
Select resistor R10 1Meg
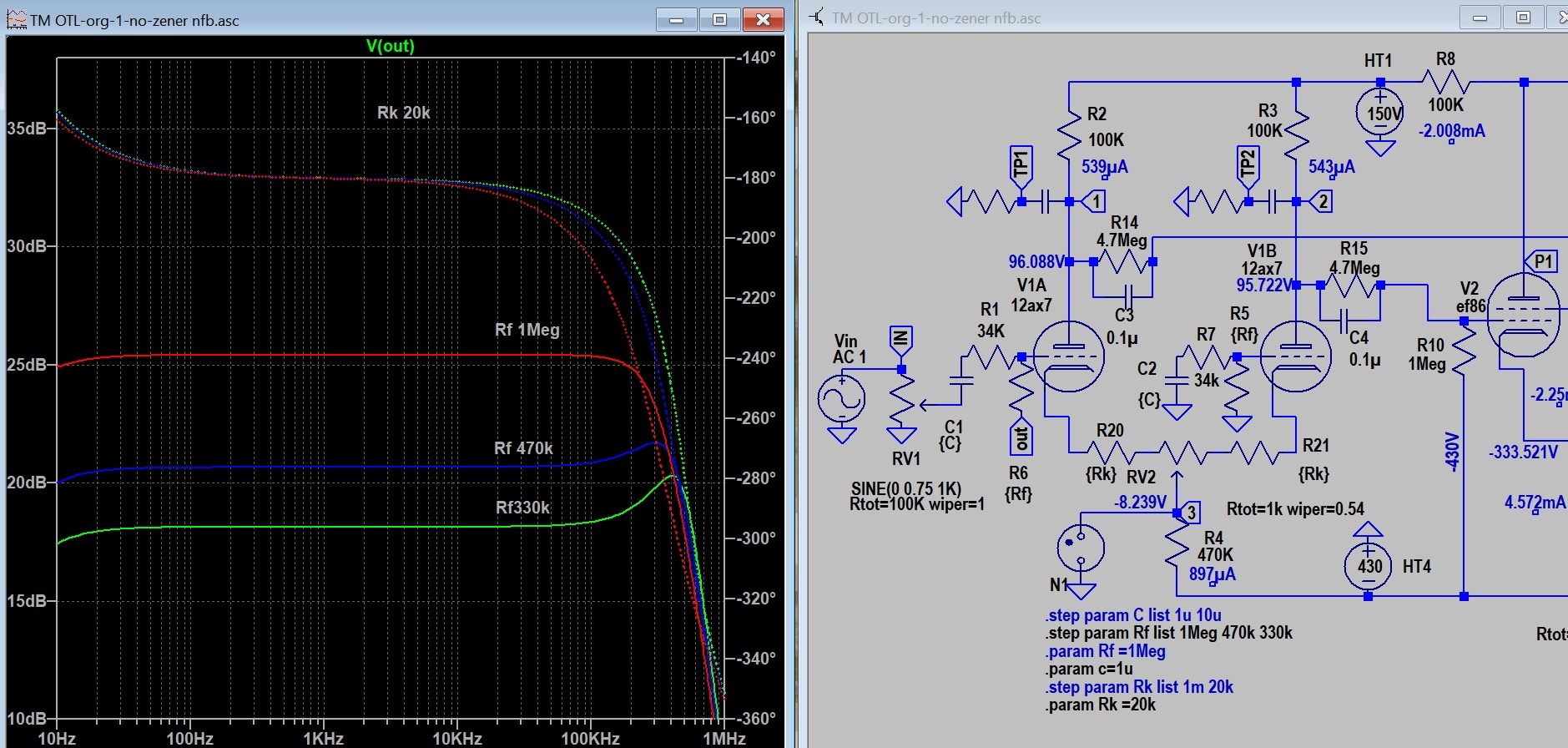click(x=1464, y=351)
